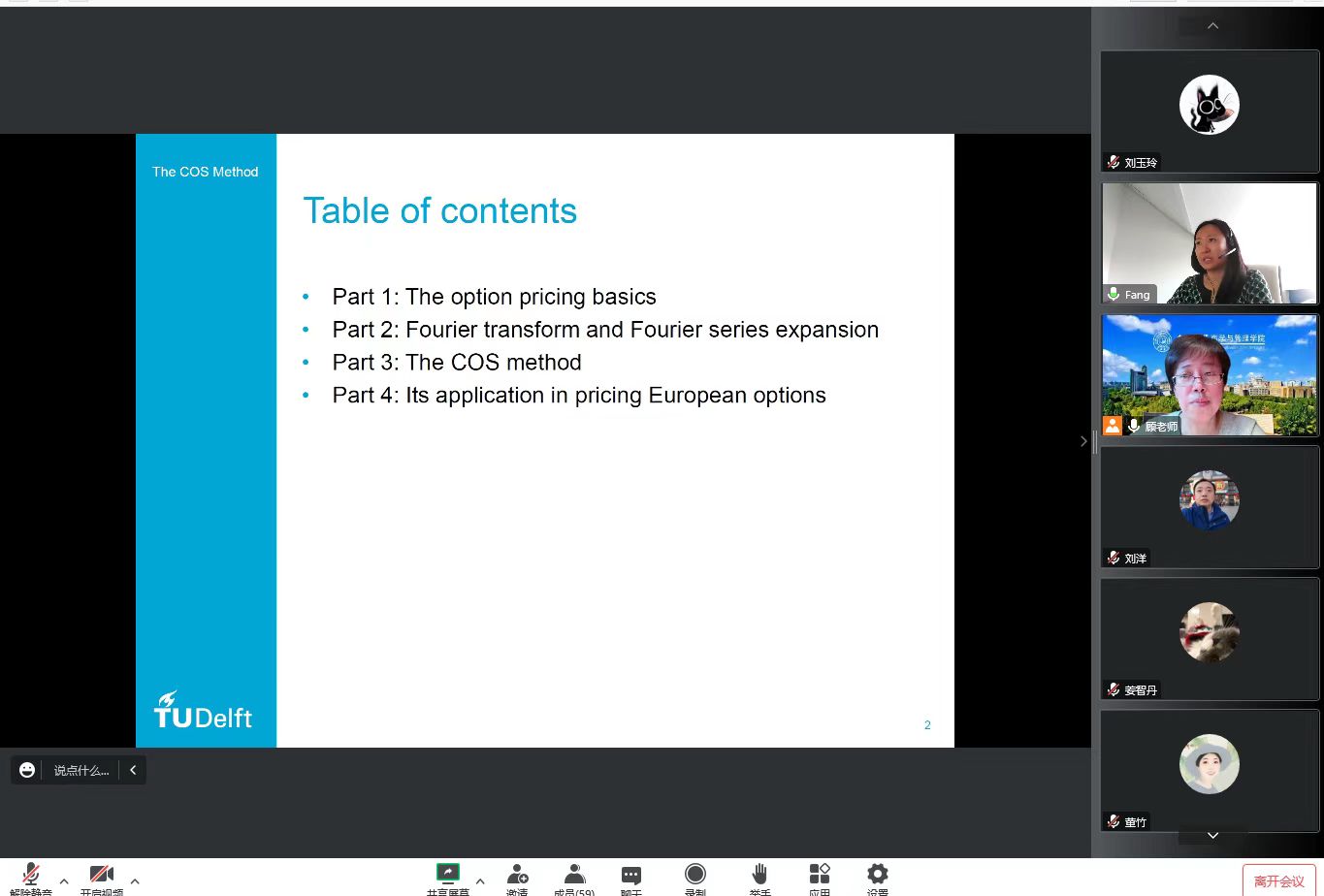Image resolution: width=1324 pixels, height=896 pixels.
Task: Open video options arrow beside the camera
Action: click(x=135, y=881)
